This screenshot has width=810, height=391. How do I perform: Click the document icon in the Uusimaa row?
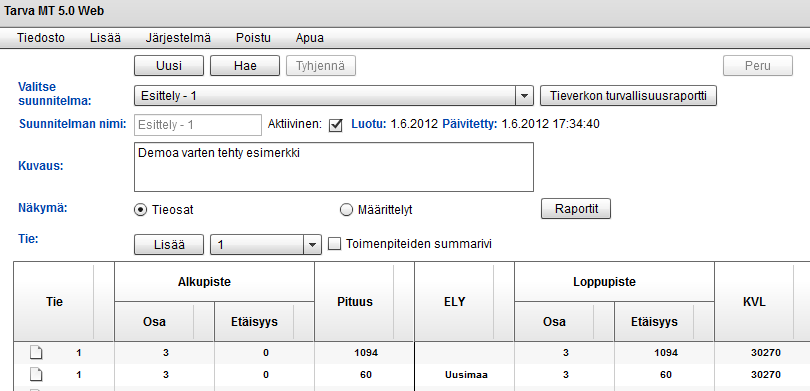tap(36, 375)
